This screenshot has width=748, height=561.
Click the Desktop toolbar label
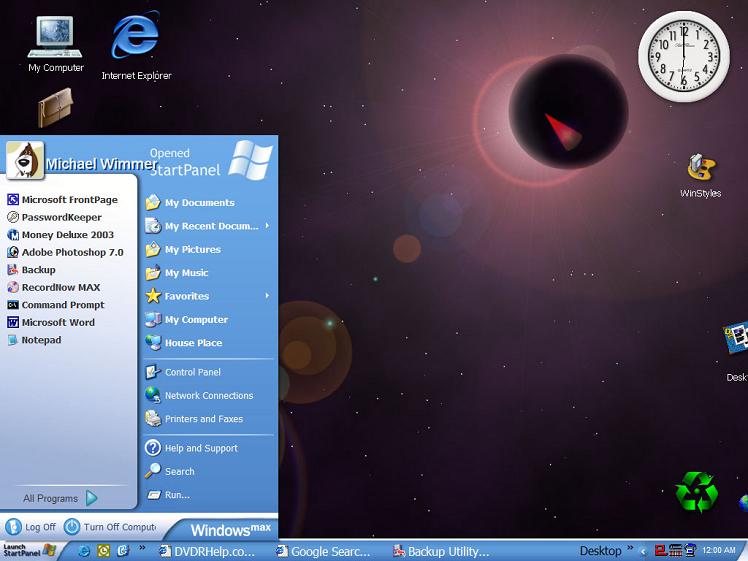(600, 551)
